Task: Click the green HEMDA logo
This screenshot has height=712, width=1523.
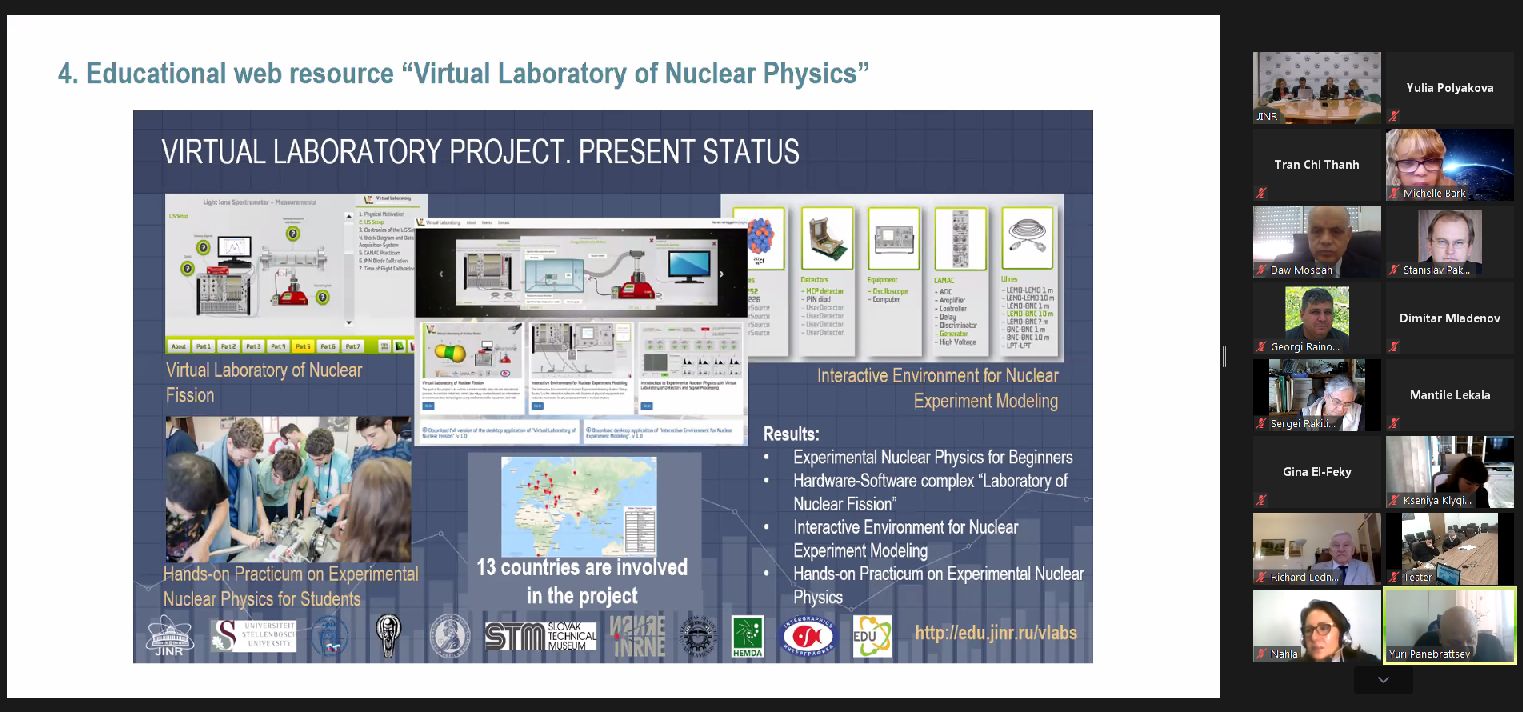Action: click(747, 636)
